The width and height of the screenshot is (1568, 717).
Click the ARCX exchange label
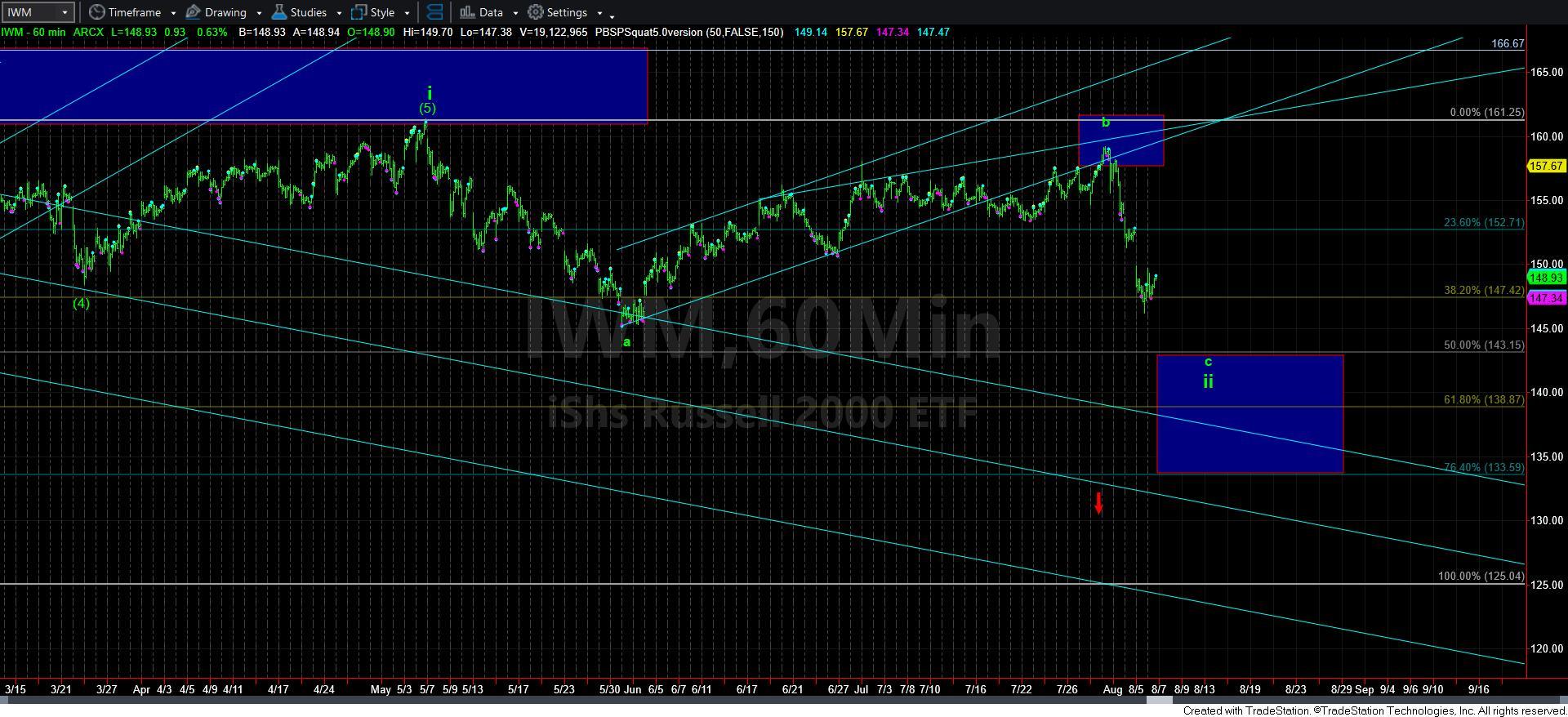coord(89,32)
